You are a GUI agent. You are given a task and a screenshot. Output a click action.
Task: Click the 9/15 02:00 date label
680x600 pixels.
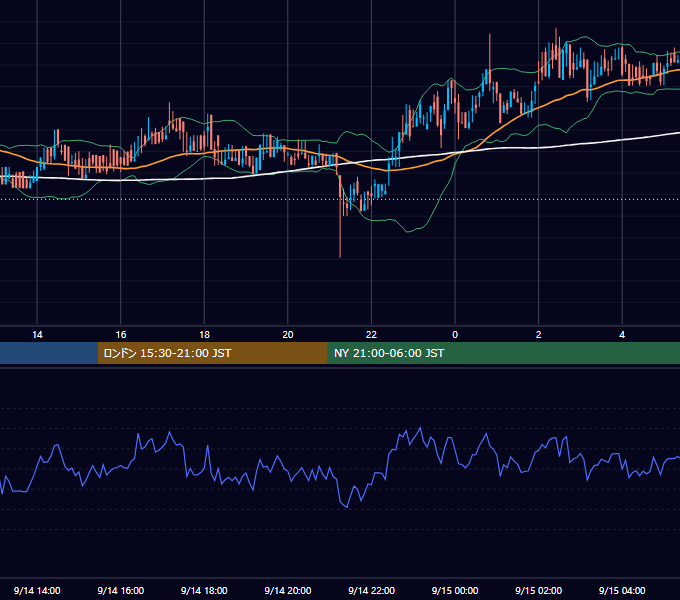pyautogui.click(x=539, y=590)
